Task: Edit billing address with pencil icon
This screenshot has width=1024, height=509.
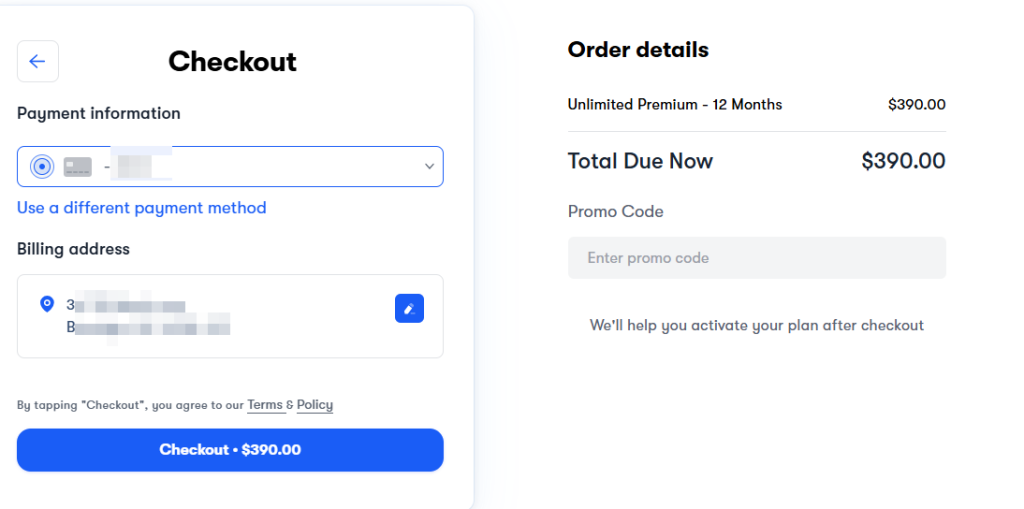Action: coord(409,308)
